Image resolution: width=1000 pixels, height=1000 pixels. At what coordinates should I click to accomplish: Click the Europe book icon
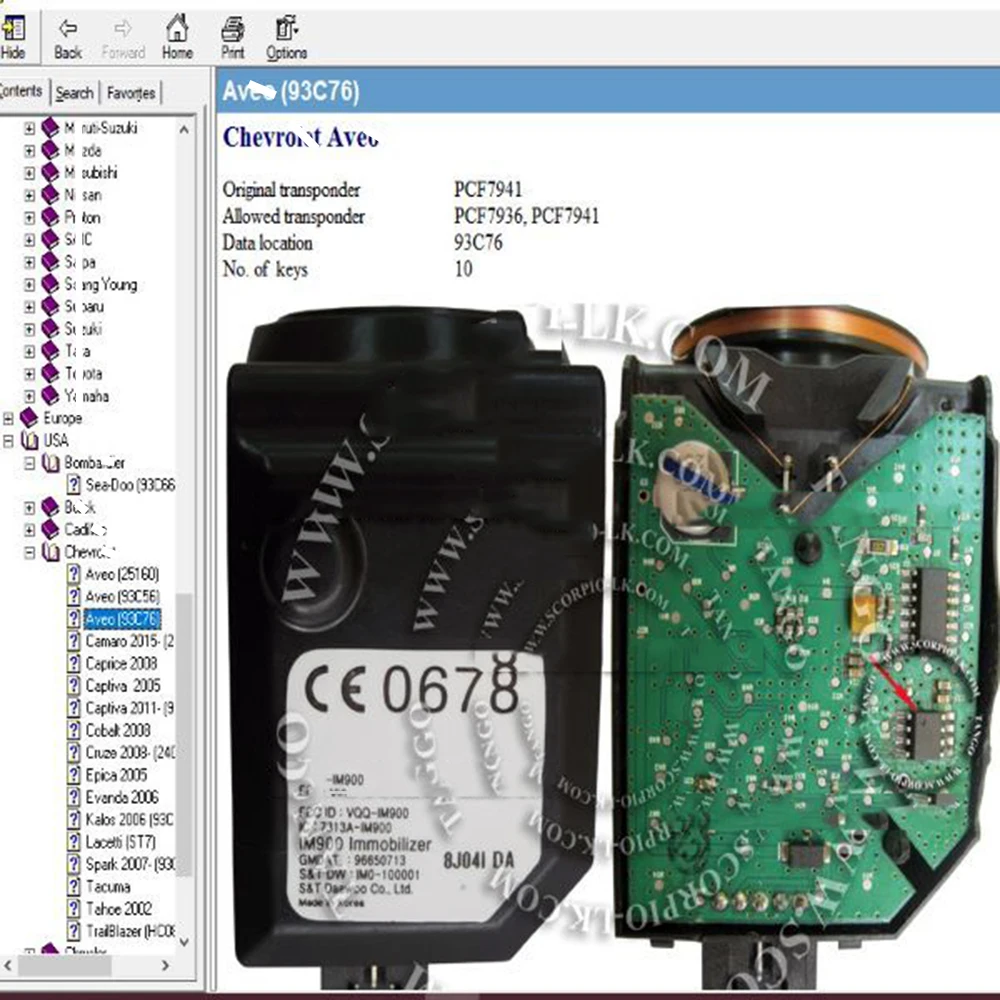coord(29,418)
